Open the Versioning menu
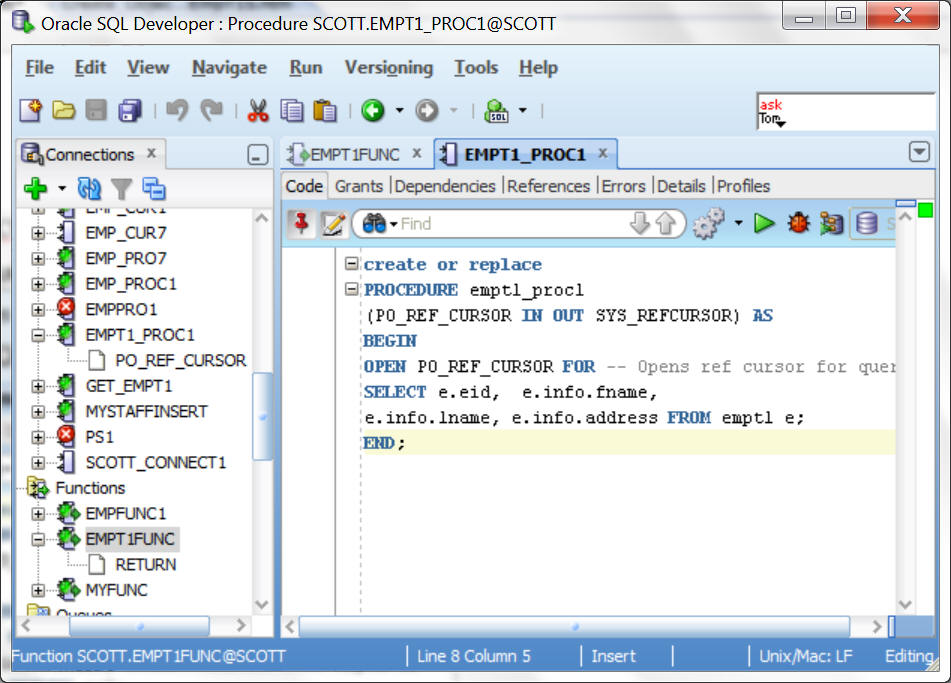This screenshot has height=683, width=951. coord(389,67)
